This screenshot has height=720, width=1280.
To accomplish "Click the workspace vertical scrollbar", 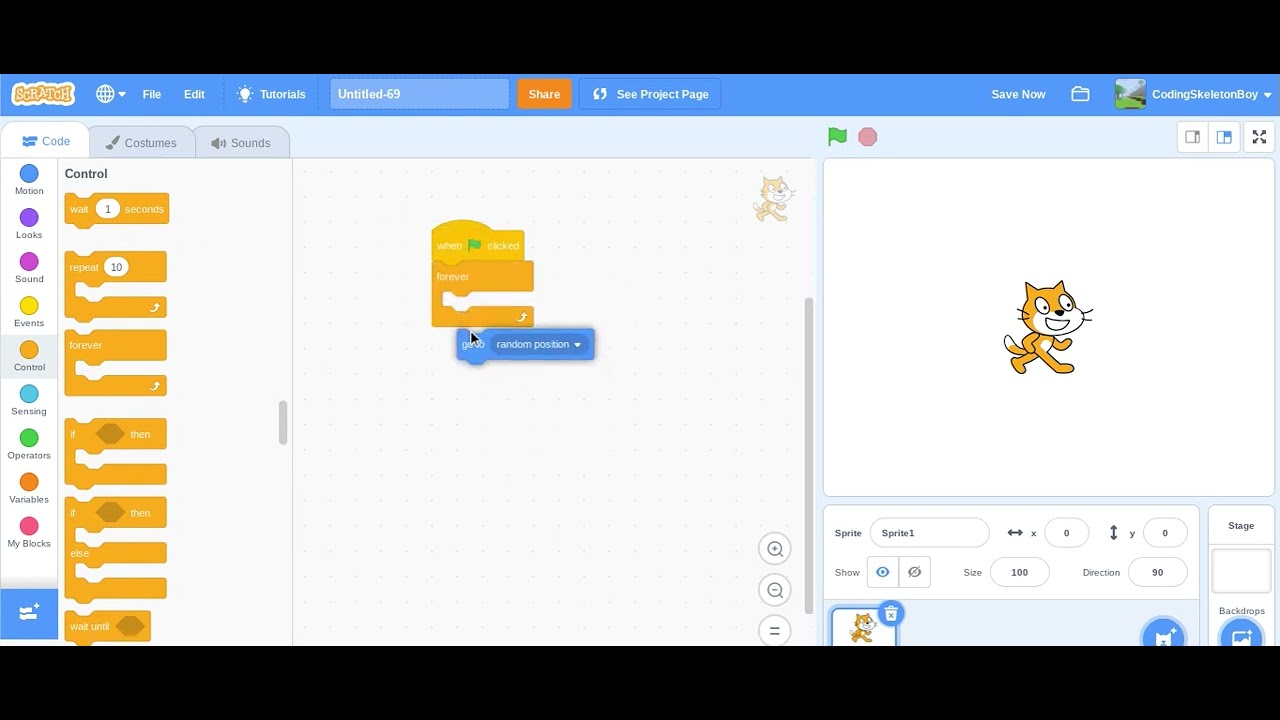I will [x=808, y=455].
